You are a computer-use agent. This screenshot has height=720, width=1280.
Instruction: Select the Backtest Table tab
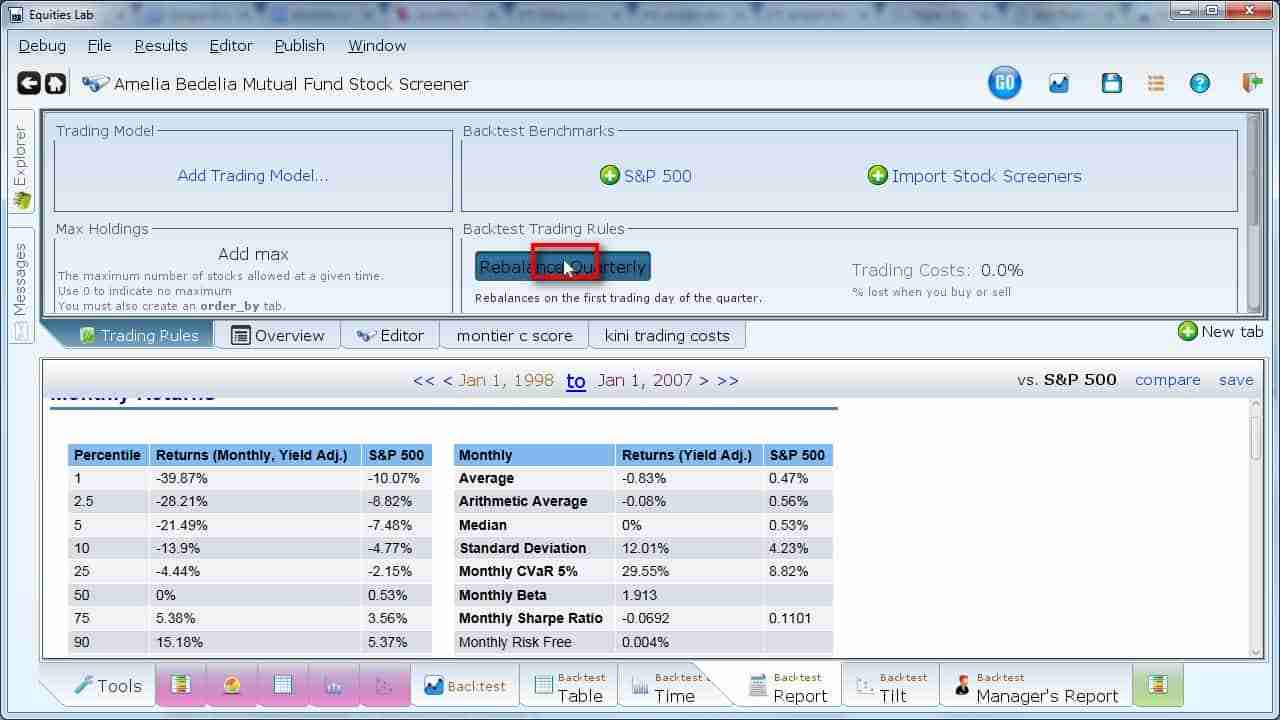click(x=569, y=686)
